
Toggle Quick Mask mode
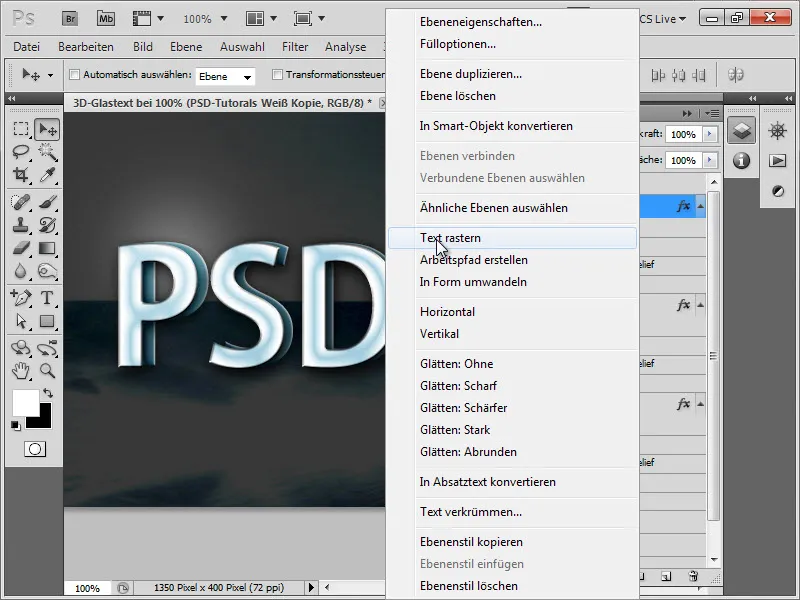pos(35,449)
